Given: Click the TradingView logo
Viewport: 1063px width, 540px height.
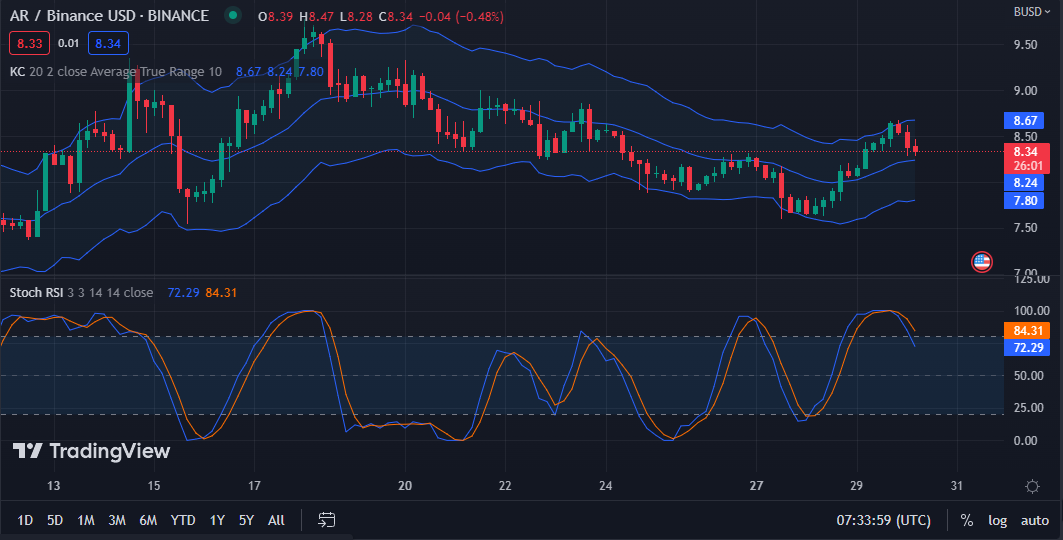Looking at the screenshot, I should pos(91,451).
